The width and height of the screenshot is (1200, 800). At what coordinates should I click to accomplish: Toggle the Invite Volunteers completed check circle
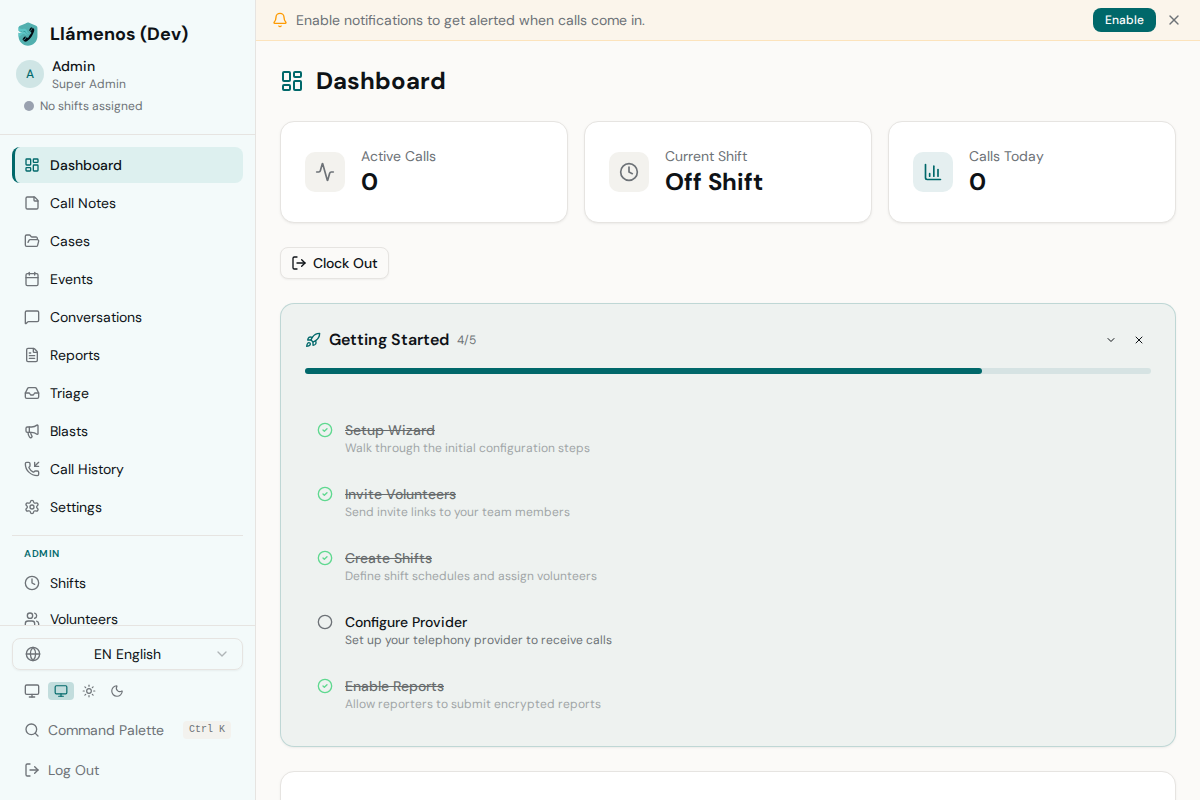325,494
